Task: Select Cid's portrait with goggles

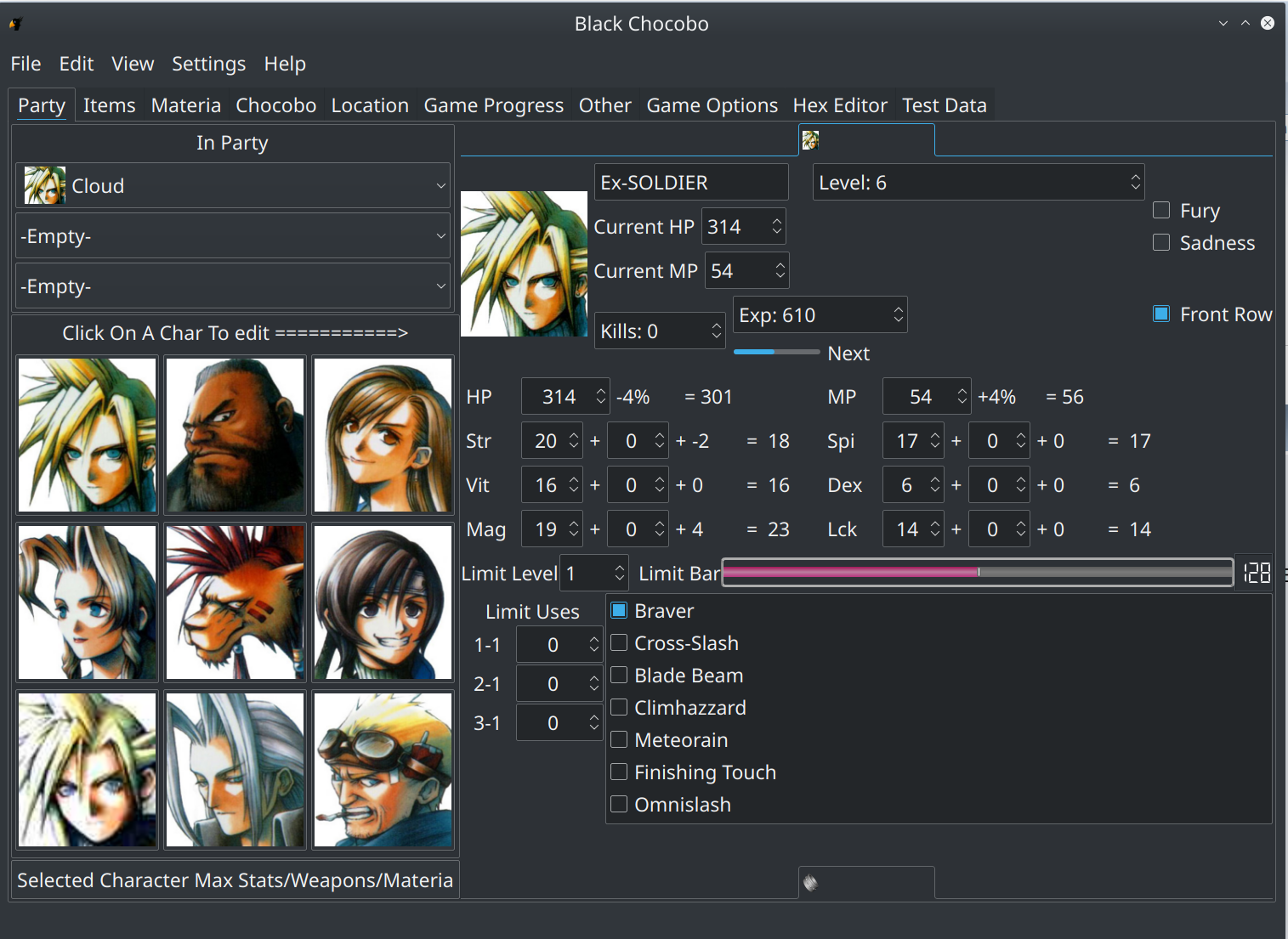Action: pos(383,770)
